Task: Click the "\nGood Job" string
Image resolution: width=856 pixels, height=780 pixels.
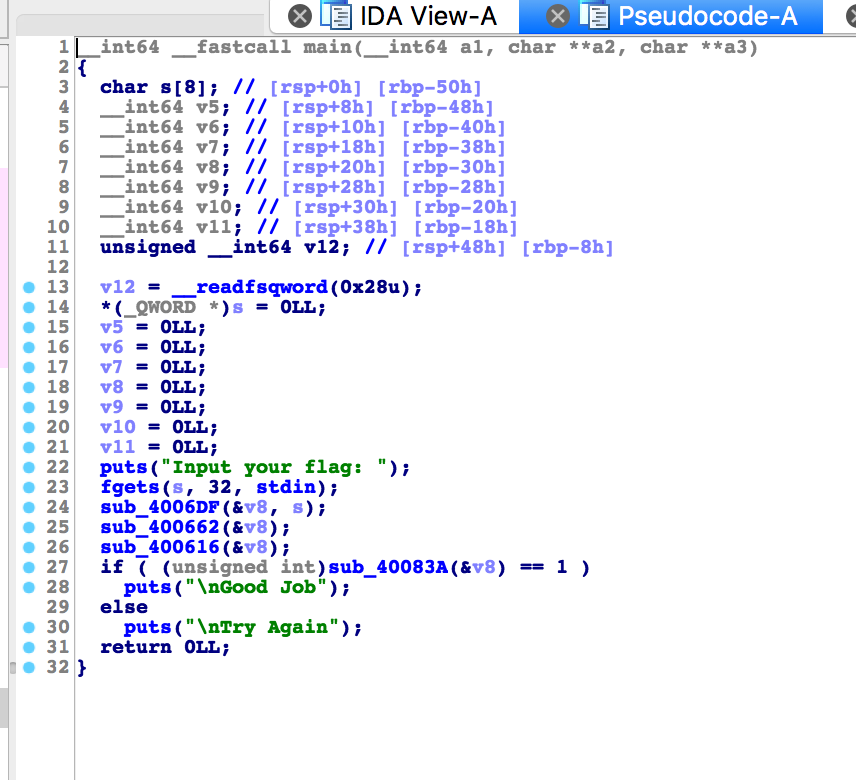Action: pyautogui.click(x=255, y=587)
